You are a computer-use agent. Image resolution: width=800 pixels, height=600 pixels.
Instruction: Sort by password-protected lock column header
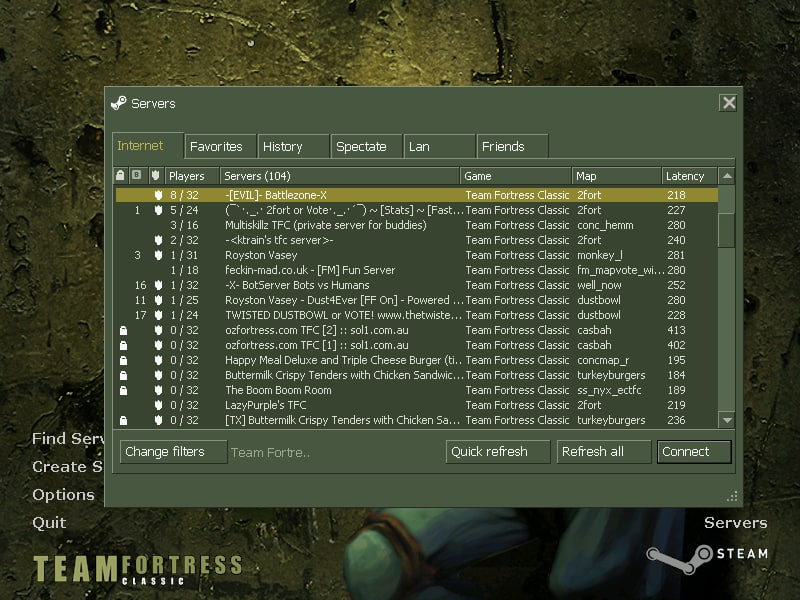click(120, 176)
